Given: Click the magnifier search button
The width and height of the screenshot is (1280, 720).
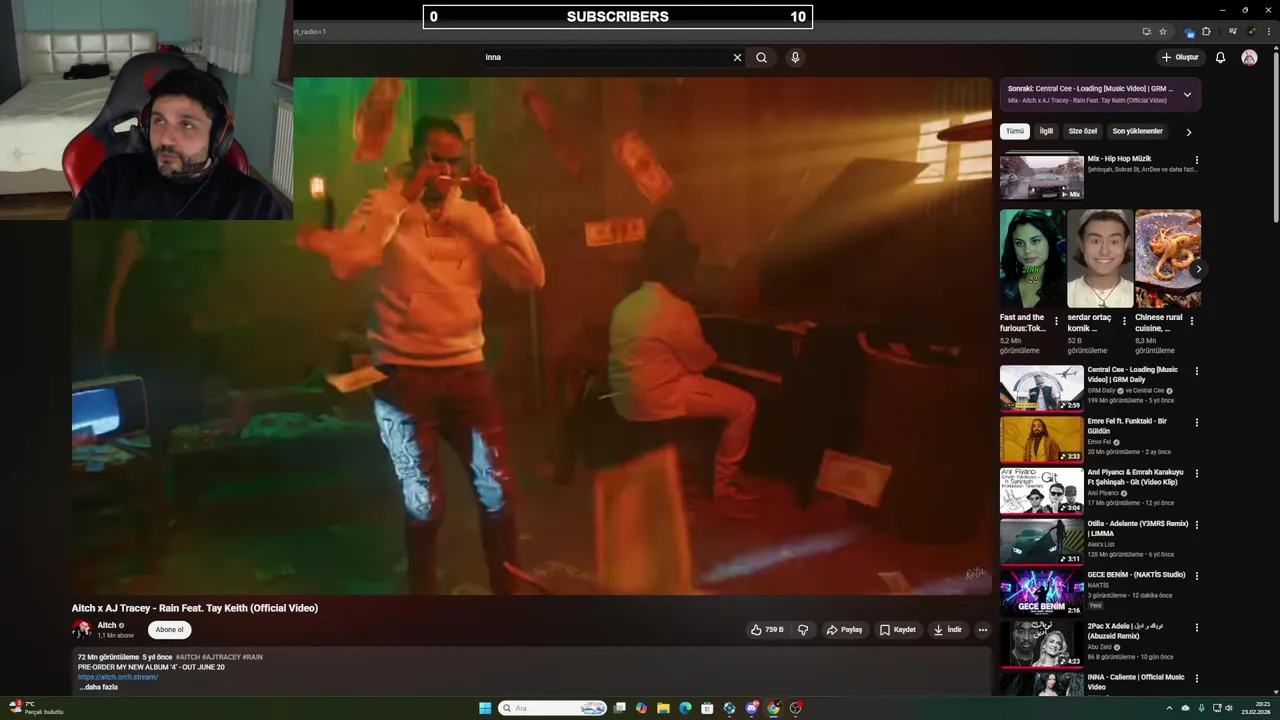Looking at the screenshot, I should click(x=761, y=57).
